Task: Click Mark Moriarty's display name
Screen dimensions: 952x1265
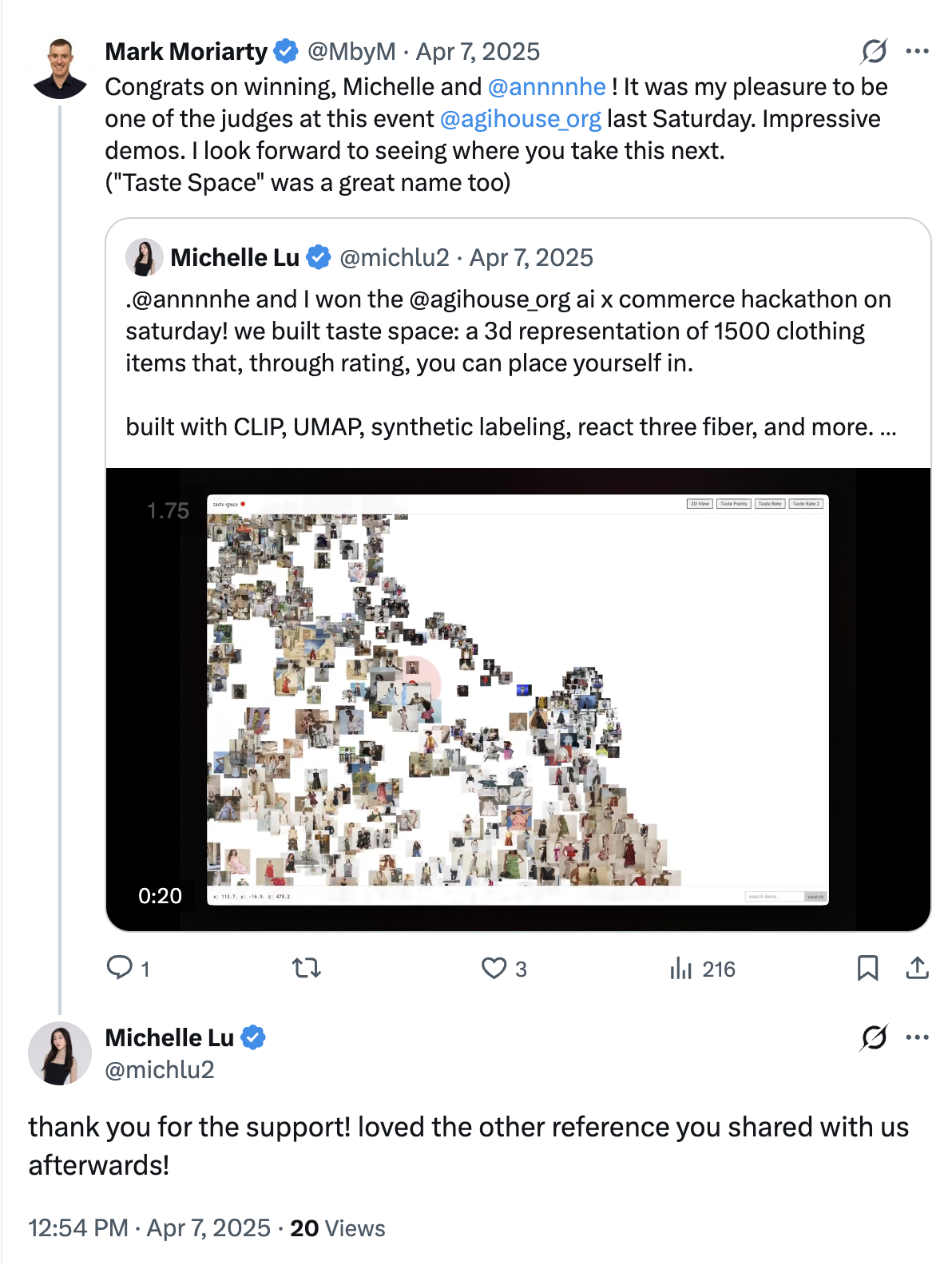Action: (x=186, y=51)
